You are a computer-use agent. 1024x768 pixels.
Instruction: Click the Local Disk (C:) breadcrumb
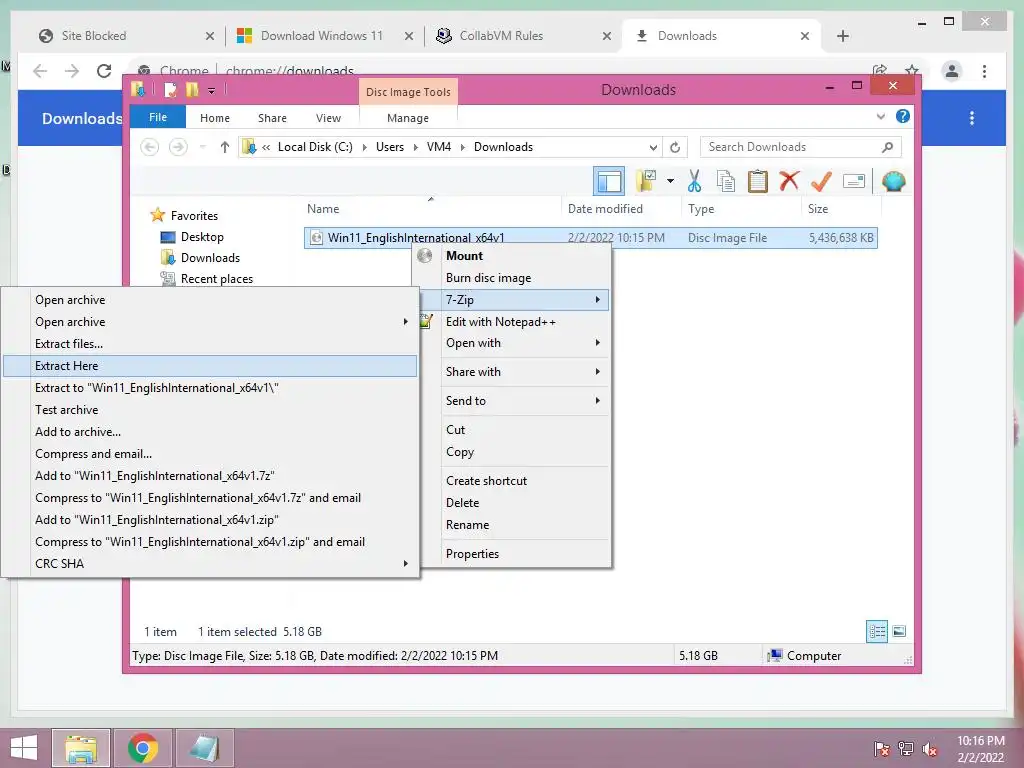click(315, 147)
